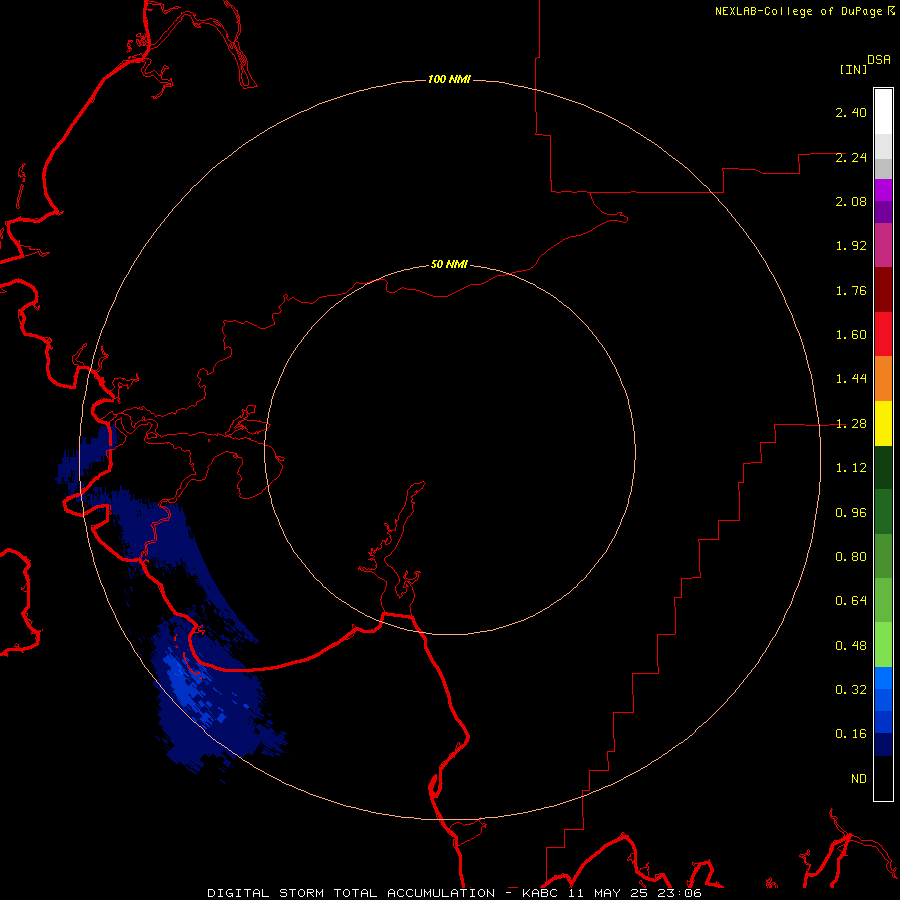Click the 0.96 legend value
Image resolution: width=900 pixels, height=900 pixels.
(x=851, y=513)
